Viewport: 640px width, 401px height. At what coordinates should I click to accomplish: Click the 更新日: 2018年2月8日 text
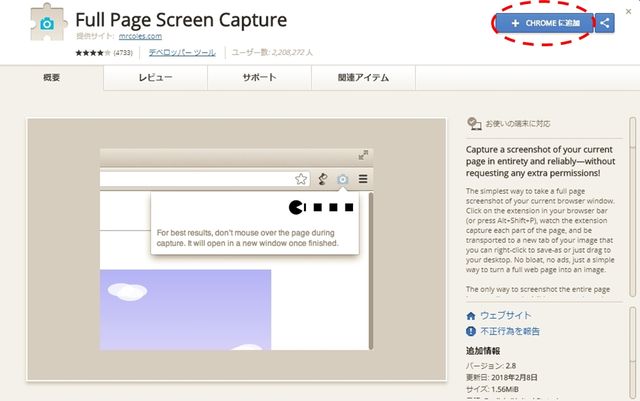[502, 377]
